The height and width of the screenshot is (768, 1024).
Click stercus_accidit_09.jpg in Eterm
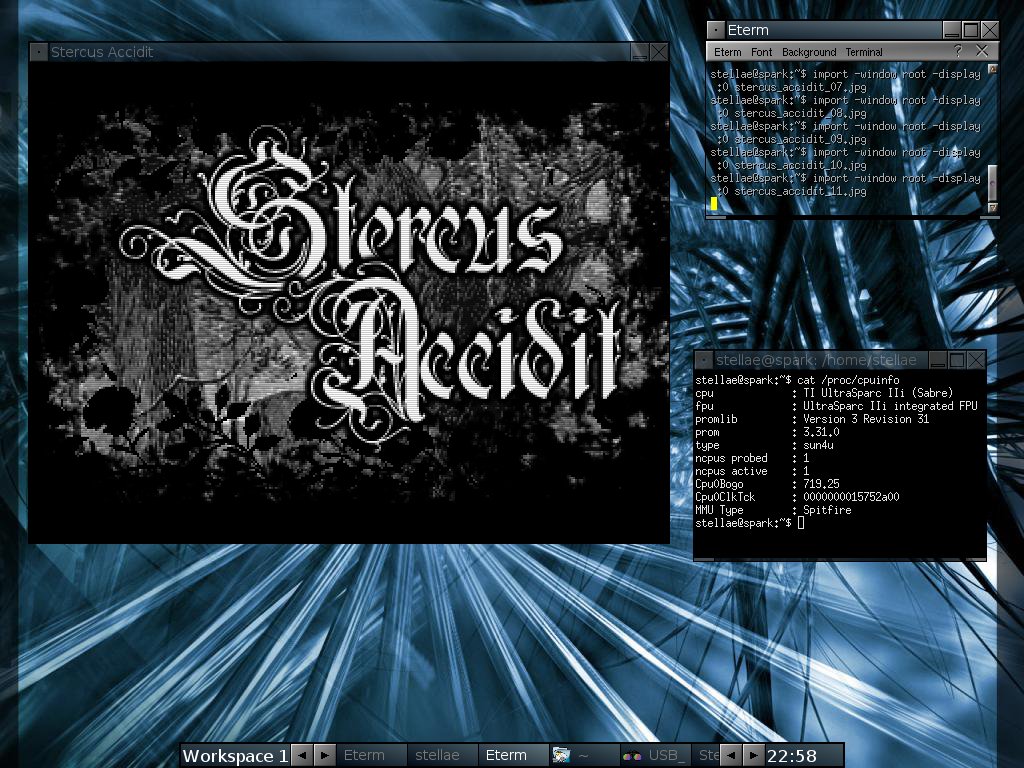(x=801, y=139)
